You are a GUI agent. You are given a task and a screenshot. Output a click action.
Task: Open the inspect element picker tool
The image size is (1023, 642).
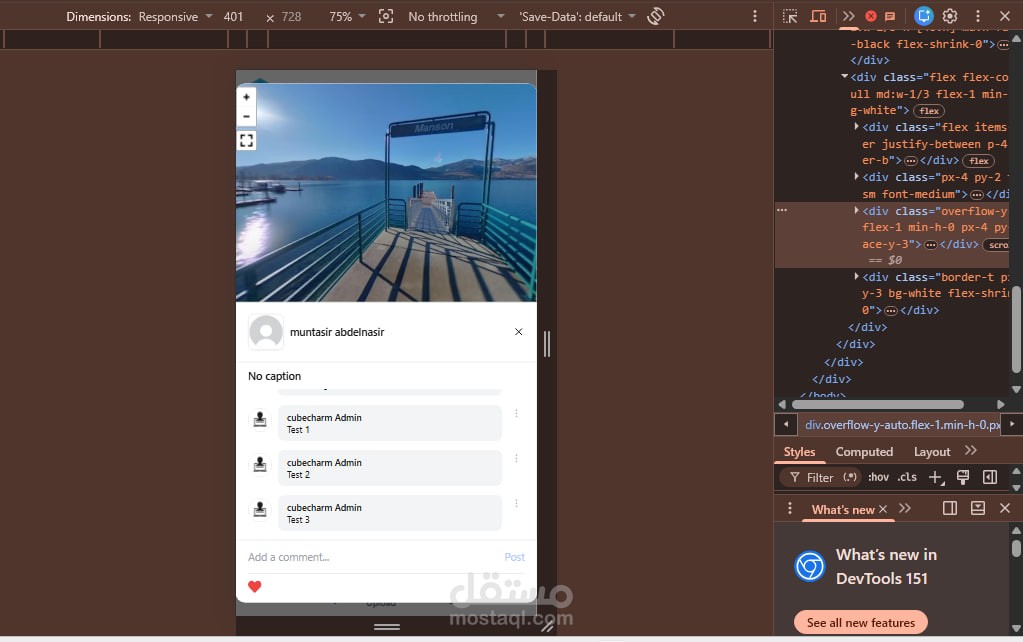point(790,16)
